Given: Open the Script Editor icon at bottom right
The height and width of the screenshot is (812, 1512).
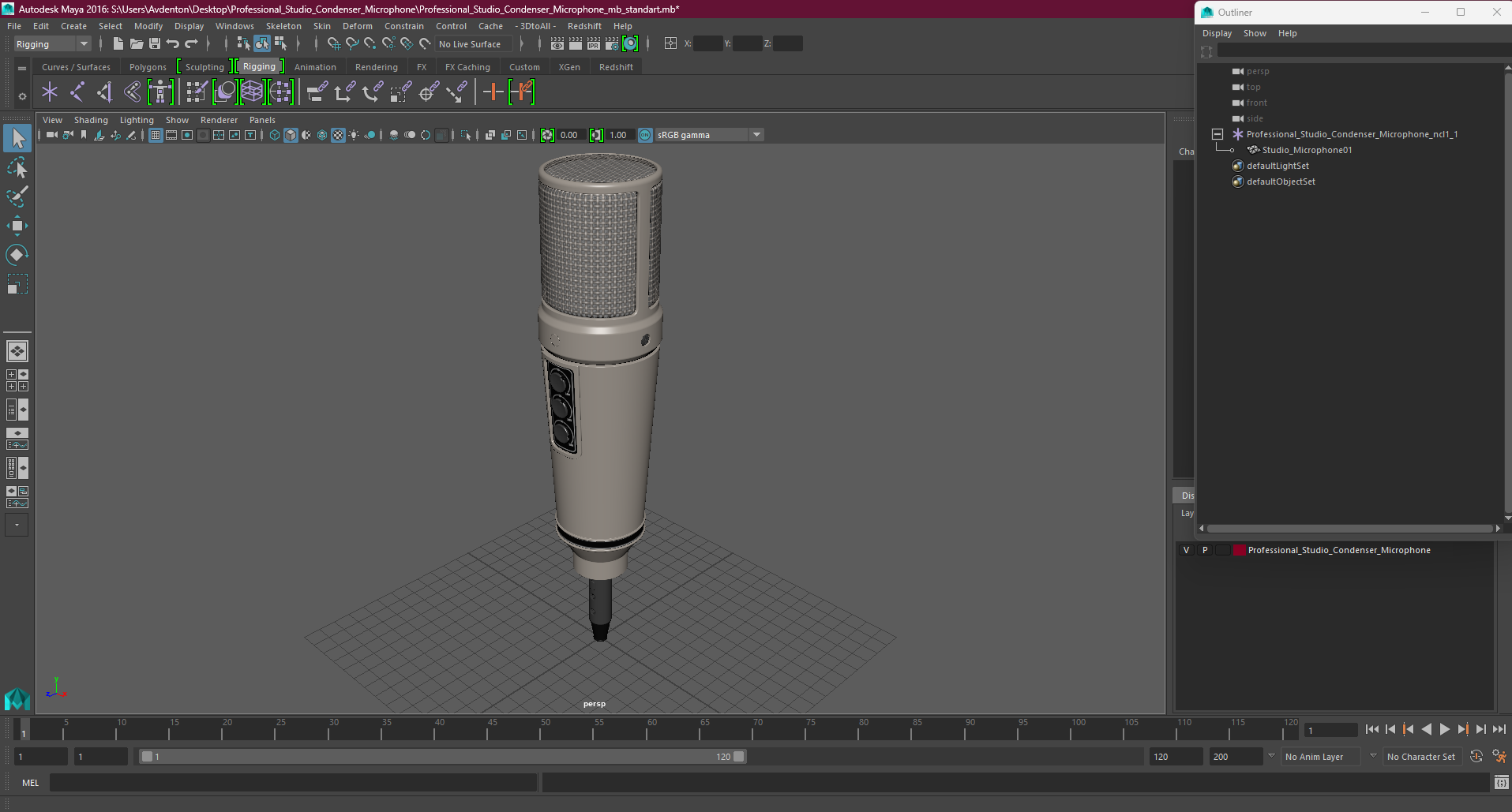Looking at the screenshot, I should pos(1502,783).
